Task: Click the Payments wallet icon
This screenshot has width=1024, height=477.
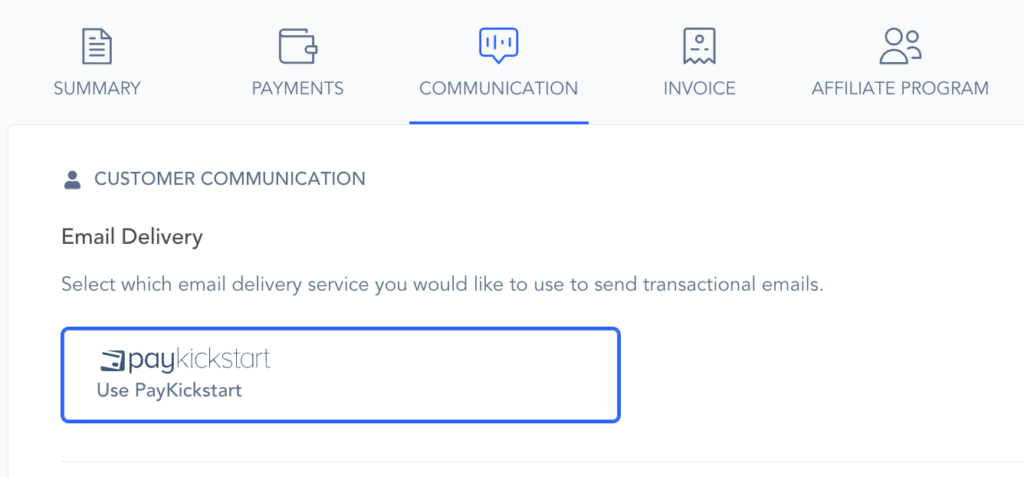Action: pos(298,45)
